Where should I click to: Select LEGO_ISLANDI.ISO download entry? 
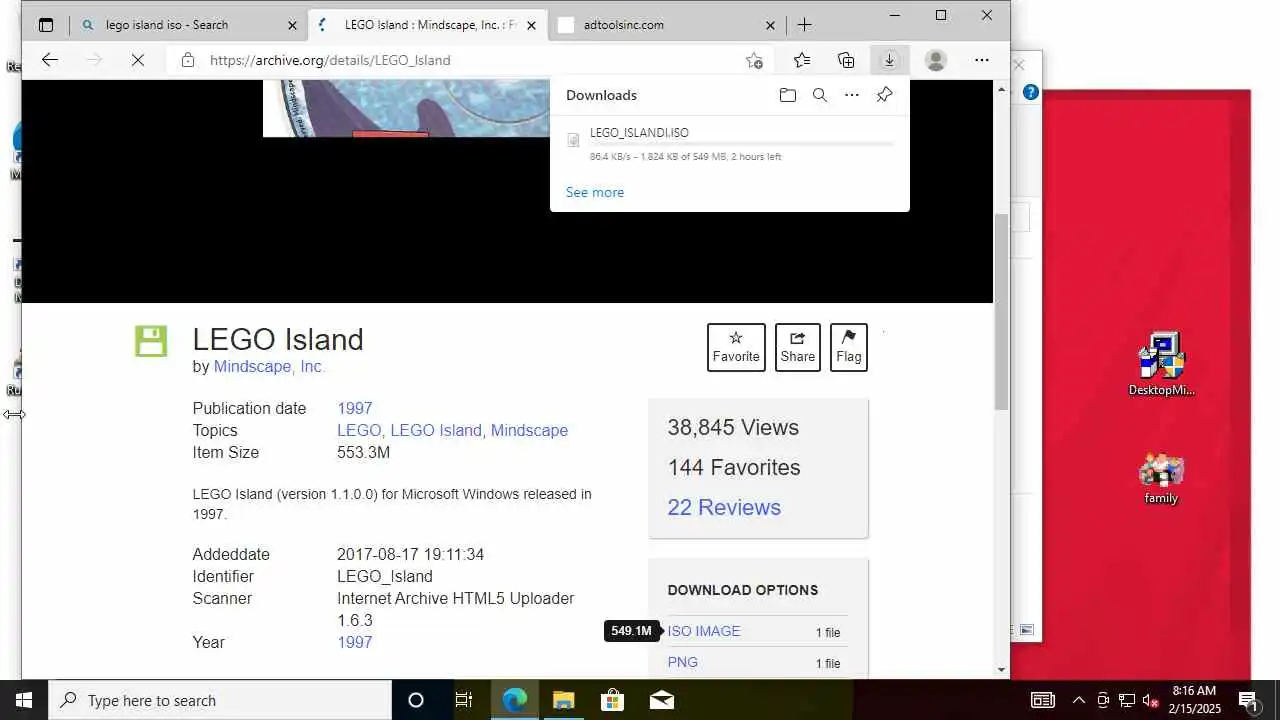pyautogui.click(x=729, y=144)
